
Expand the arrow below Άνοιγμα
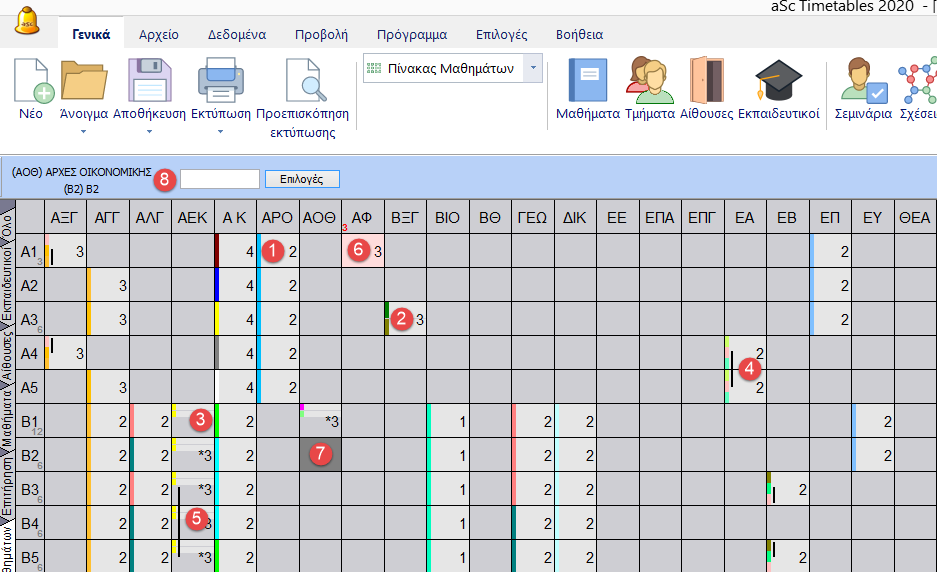(83, 131)
